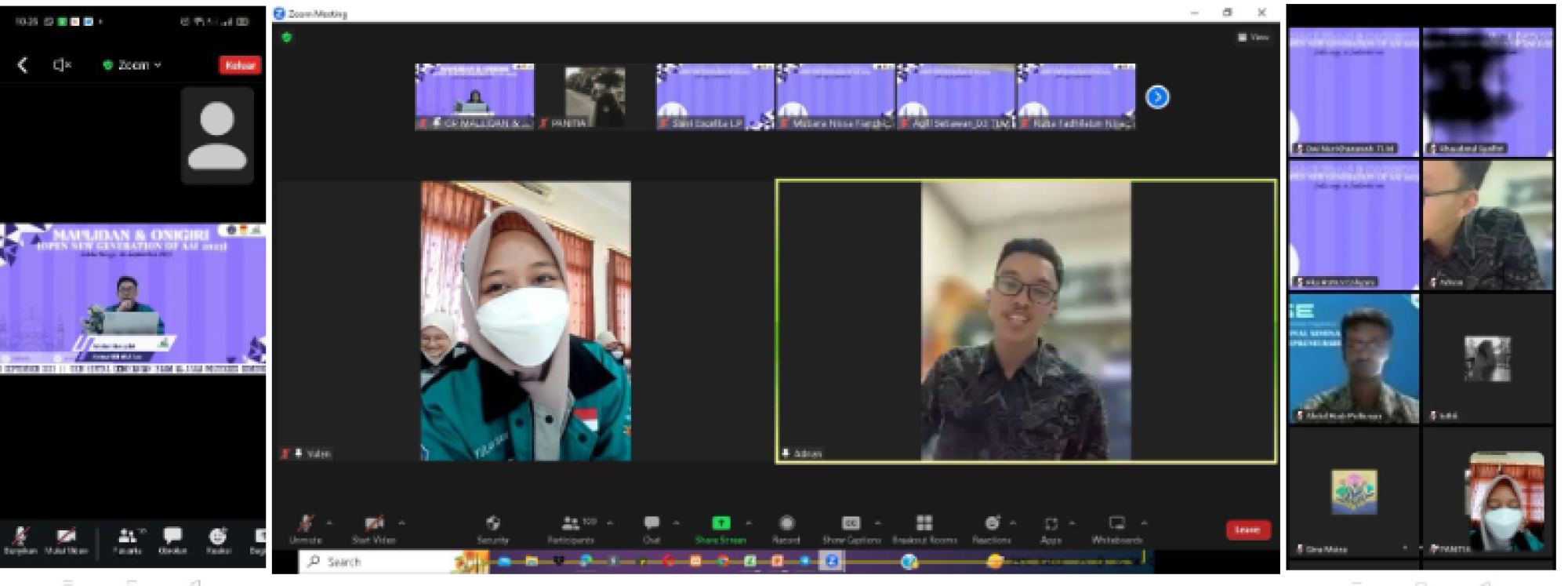Viewport: 1568px width, 586px height.
Task: Expand the Zoom meeting info dropdown on phone
Action: 134,65
